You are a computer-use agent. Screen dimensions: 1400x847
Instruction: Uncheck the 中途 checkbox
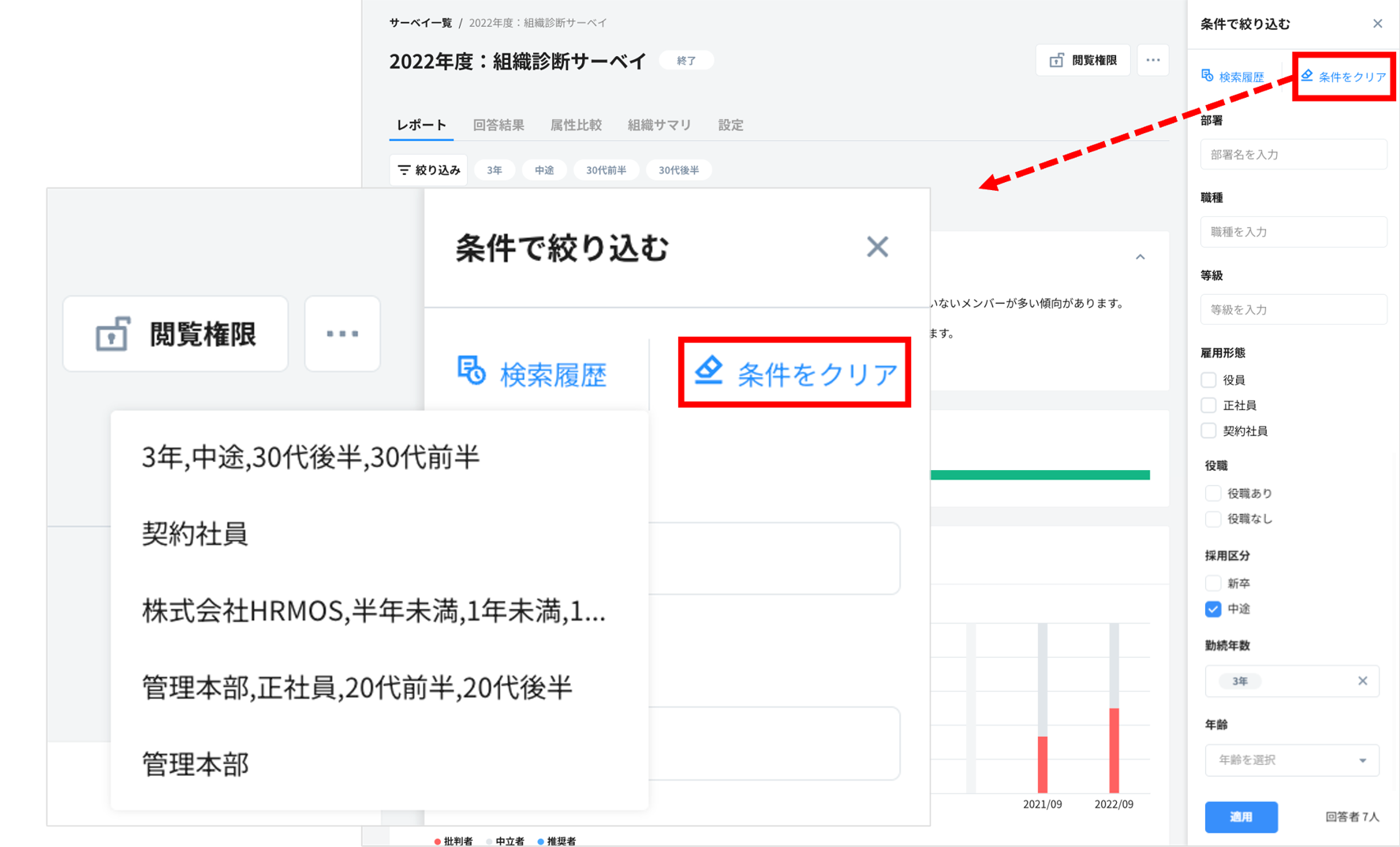click(1213, 609)
